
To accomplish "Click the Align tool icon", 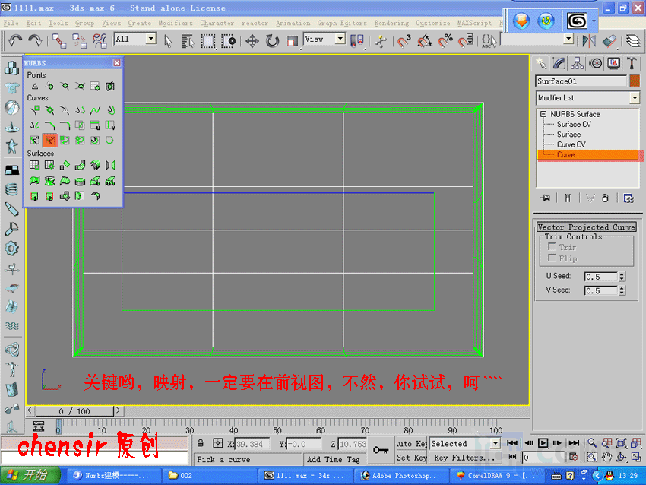I will 609,40.
